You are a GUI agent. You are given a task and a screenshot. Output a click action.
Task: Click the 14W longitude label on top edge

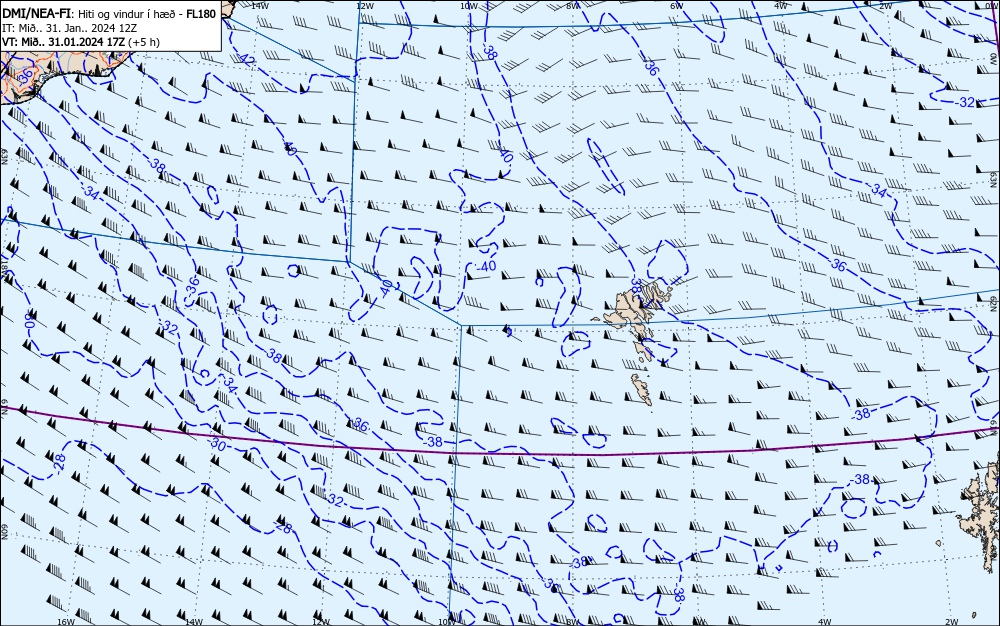[259, 6]
